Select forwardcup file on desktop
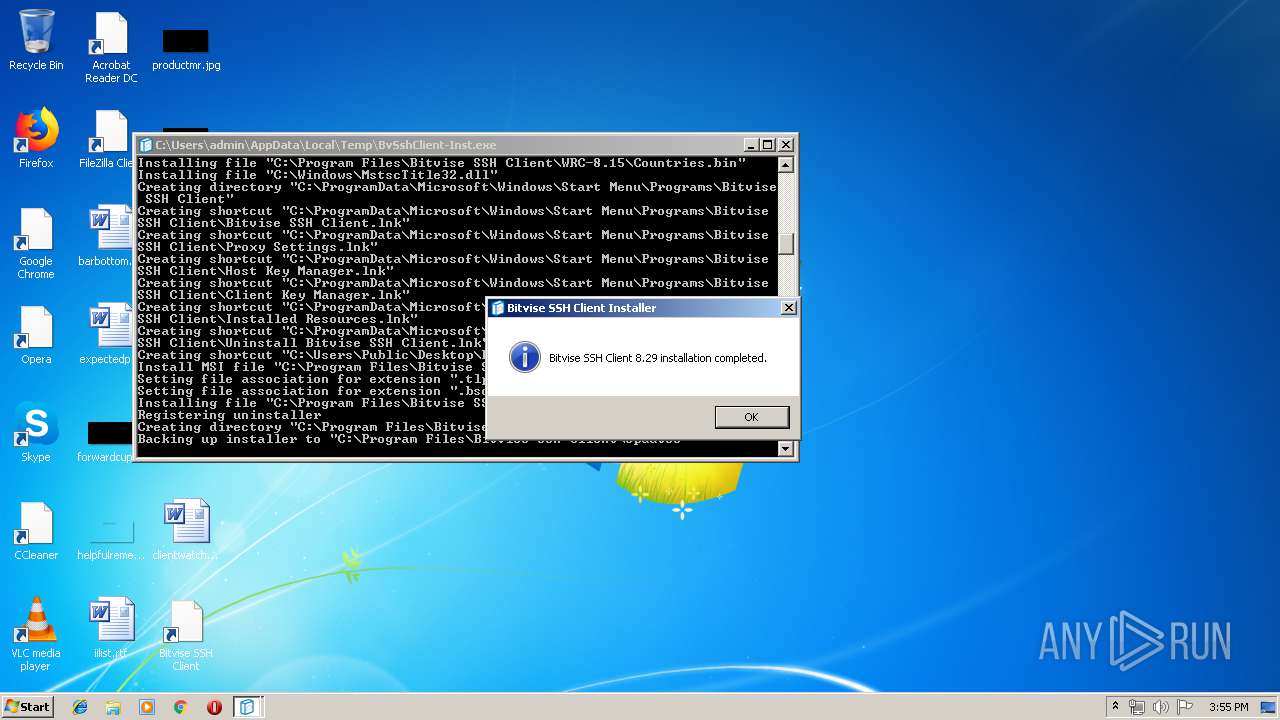The width and height of the screenshot is (1280, 720). point(106,440)
